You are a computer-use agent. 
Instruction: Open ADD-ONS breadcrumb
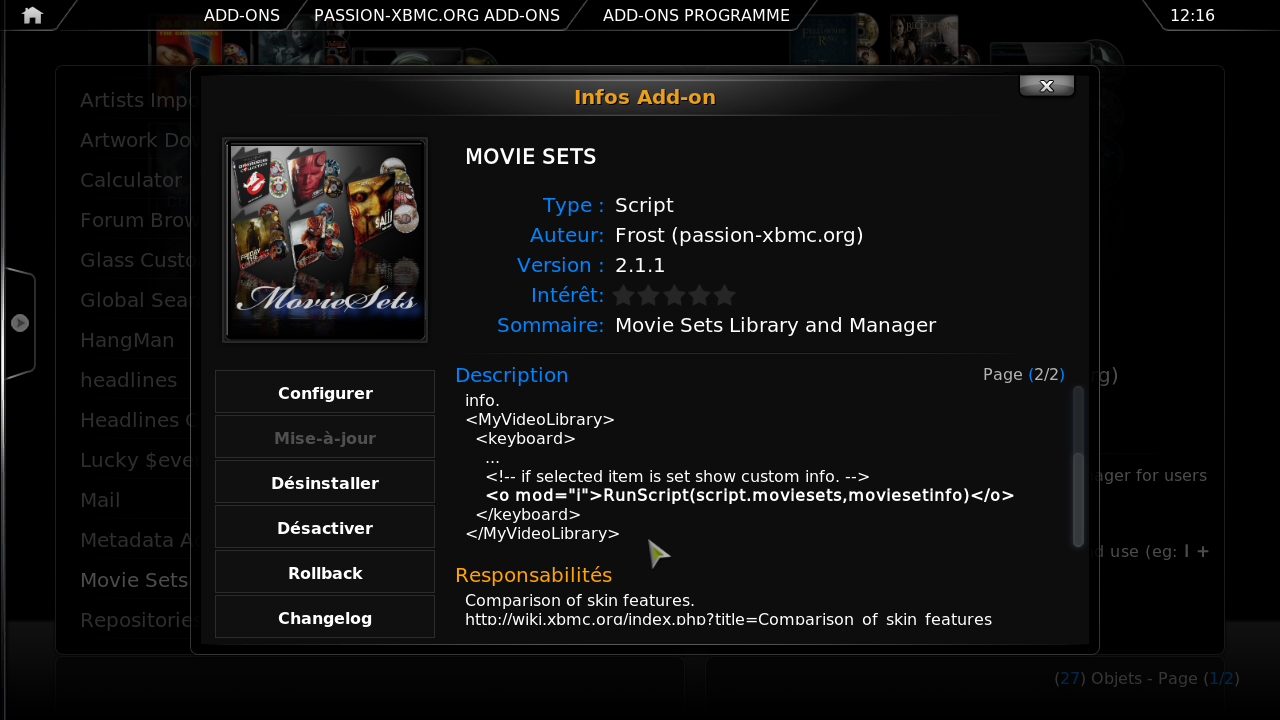click(242, 15)
